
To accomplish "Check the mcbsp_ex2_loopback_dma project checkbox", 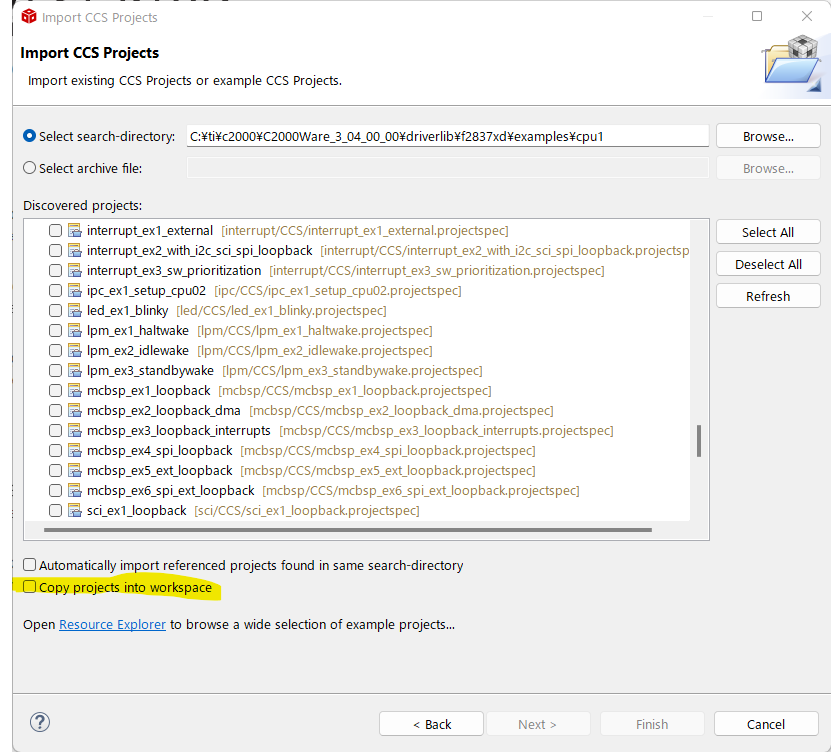I will [55, 411].
